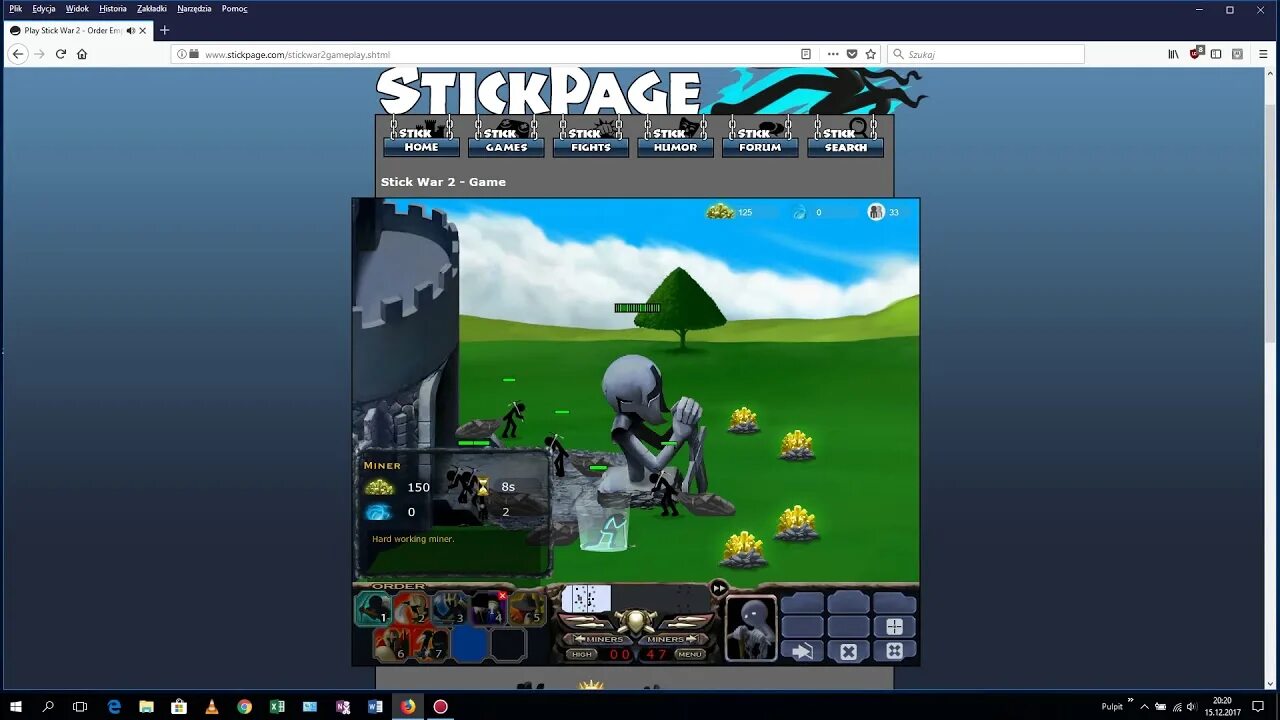
Task: Open Chrome from taskbar
Action: [x=245, y=706]
